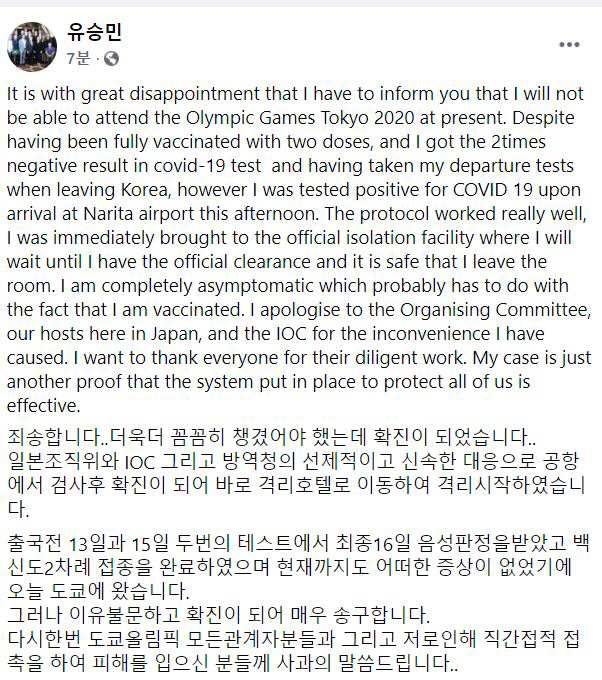Image resolution: width=602 pixels, height=680 pixels.
Task: Click the words "Organising Committee"
Action: pyautogui.click(x=495, y=310)
